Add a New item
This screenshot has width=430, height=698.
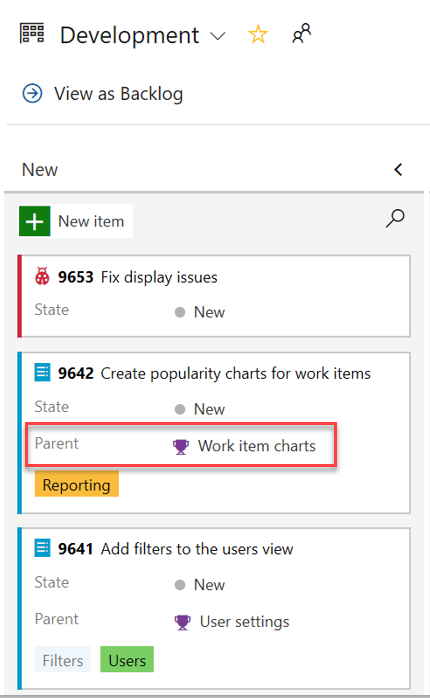[75, 221]
